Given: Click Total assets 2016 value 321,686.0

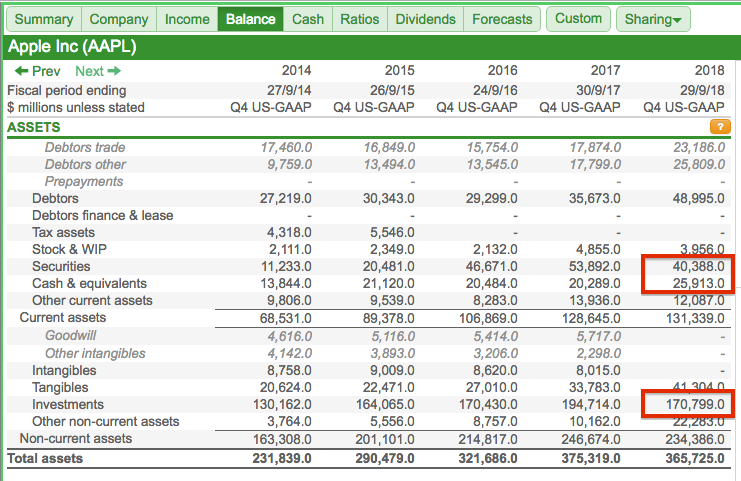Looking at the screenshot, I should [488, 458].
